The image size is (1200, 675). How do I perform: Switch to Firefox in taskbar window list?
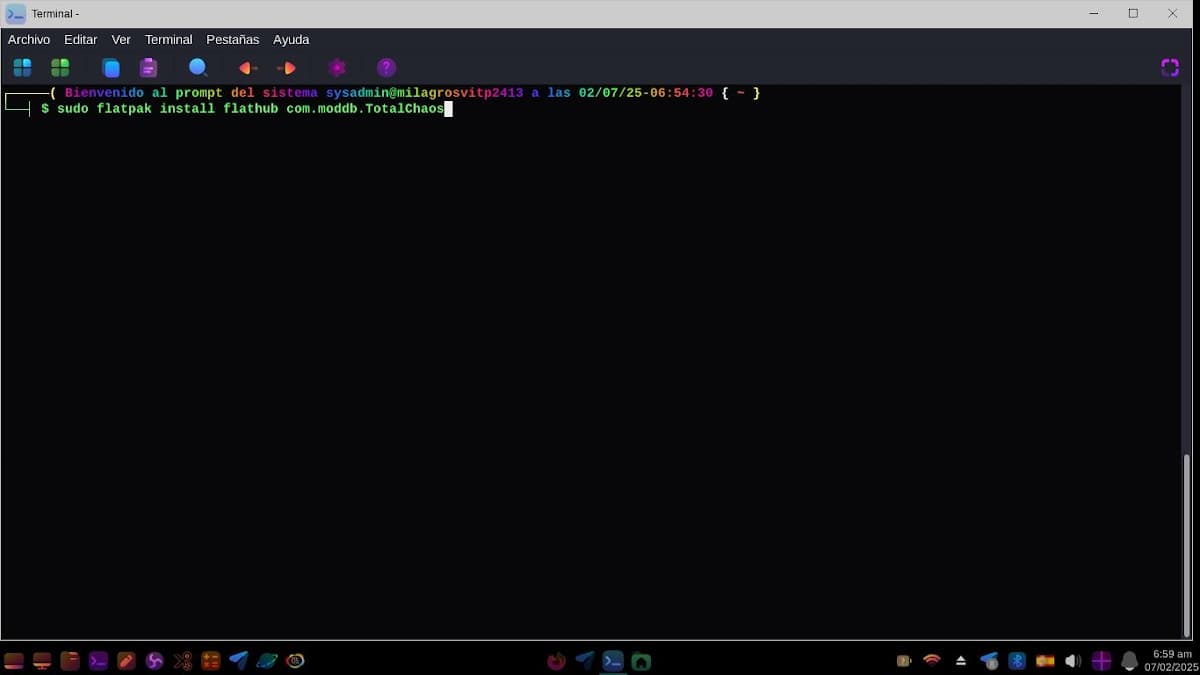[557, 661]
